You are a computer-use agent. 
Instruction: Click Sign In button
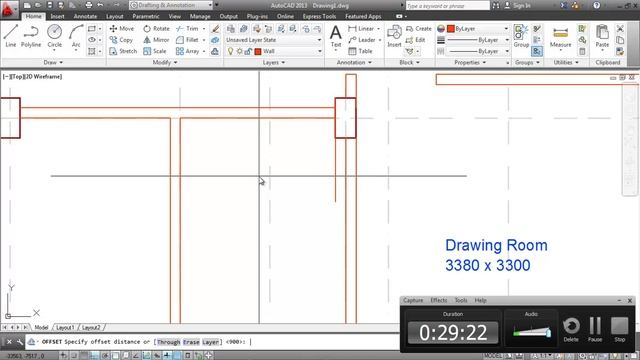(x=518, y=5)
